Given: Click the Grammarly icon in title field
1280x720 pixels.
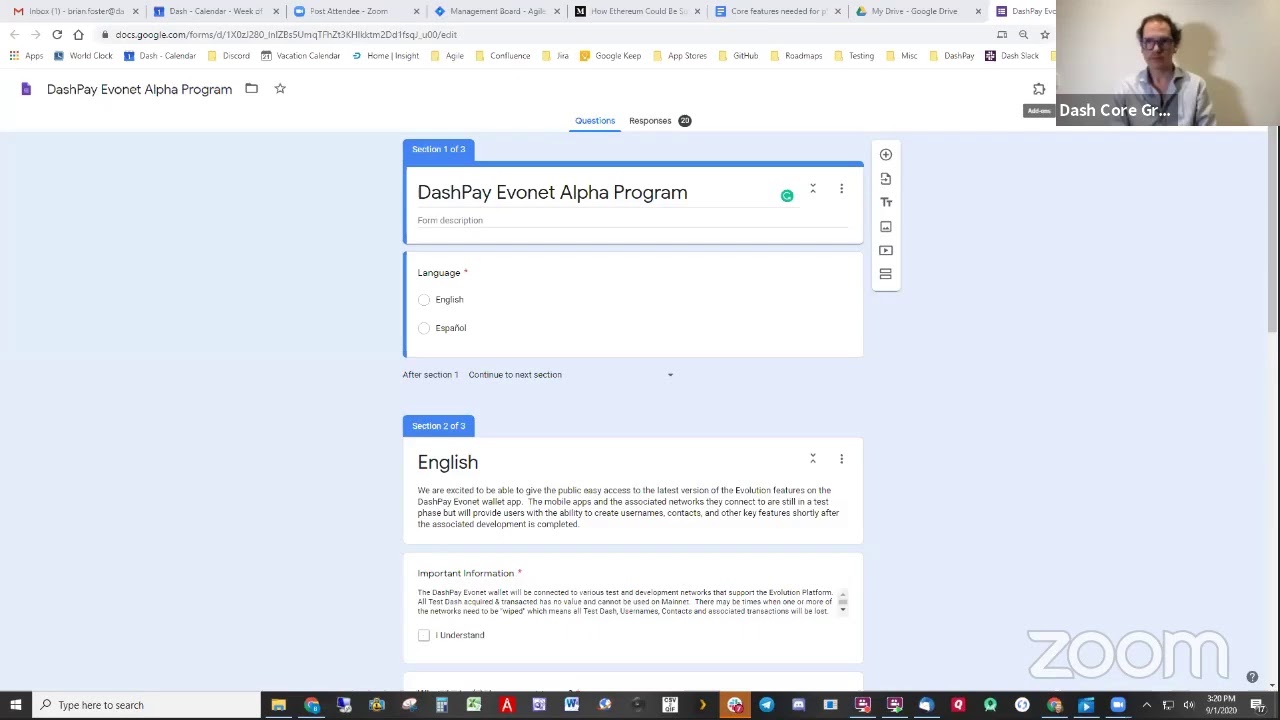Looking at the screenshot, I should [787, 196].
